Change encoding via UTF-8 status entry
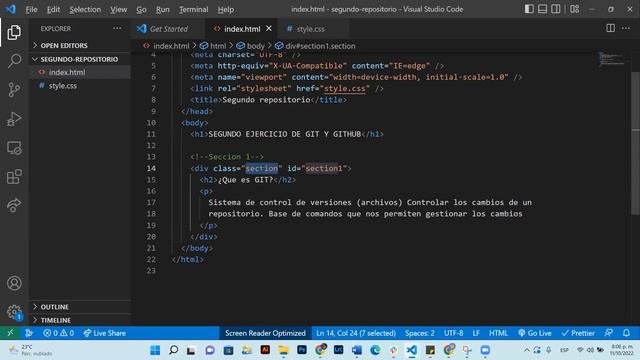640x360 pixels. click(x=453, y=333)
